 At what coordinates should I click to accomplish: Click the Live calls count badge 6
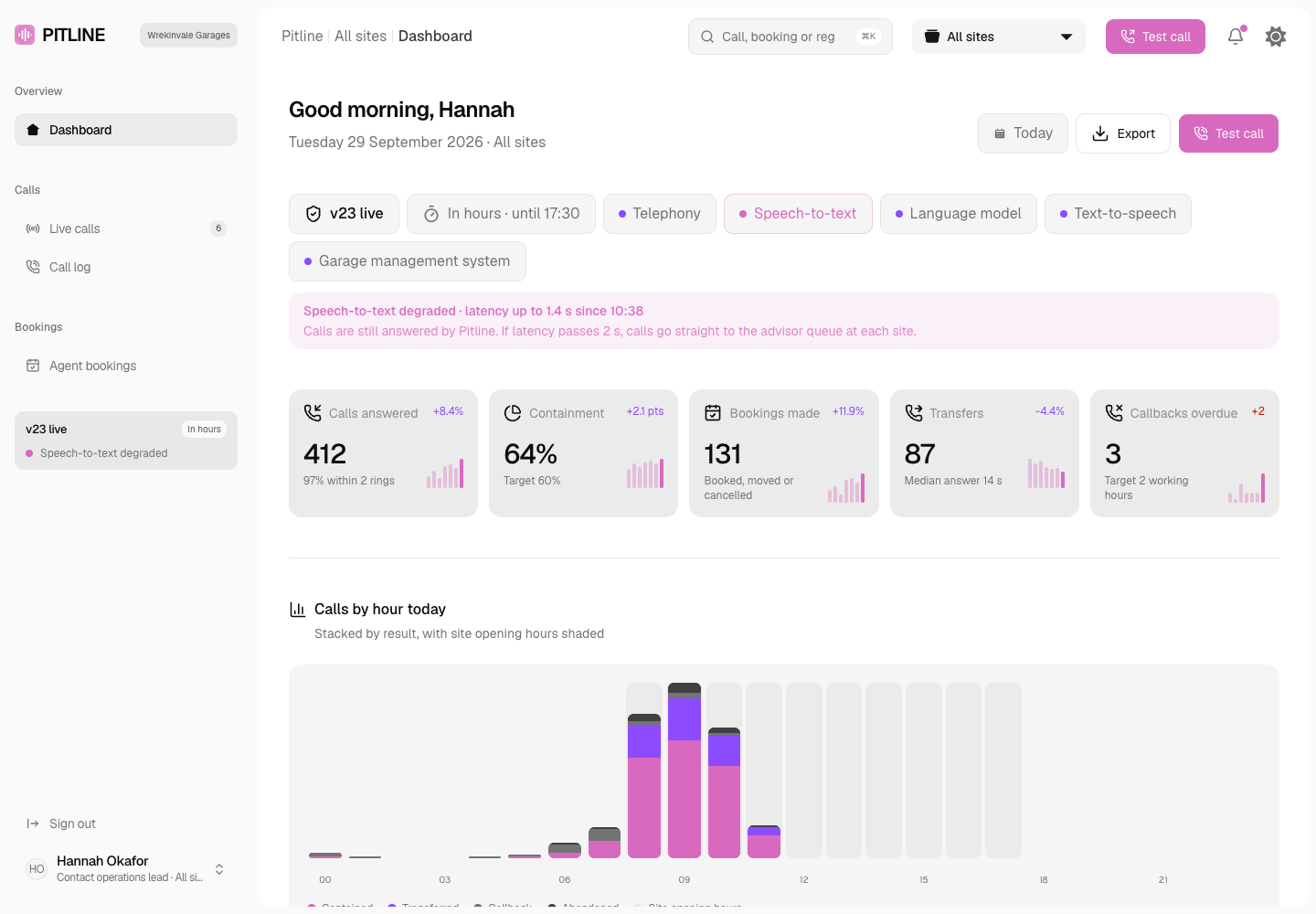pyautogui.click(x=218, y=228)
